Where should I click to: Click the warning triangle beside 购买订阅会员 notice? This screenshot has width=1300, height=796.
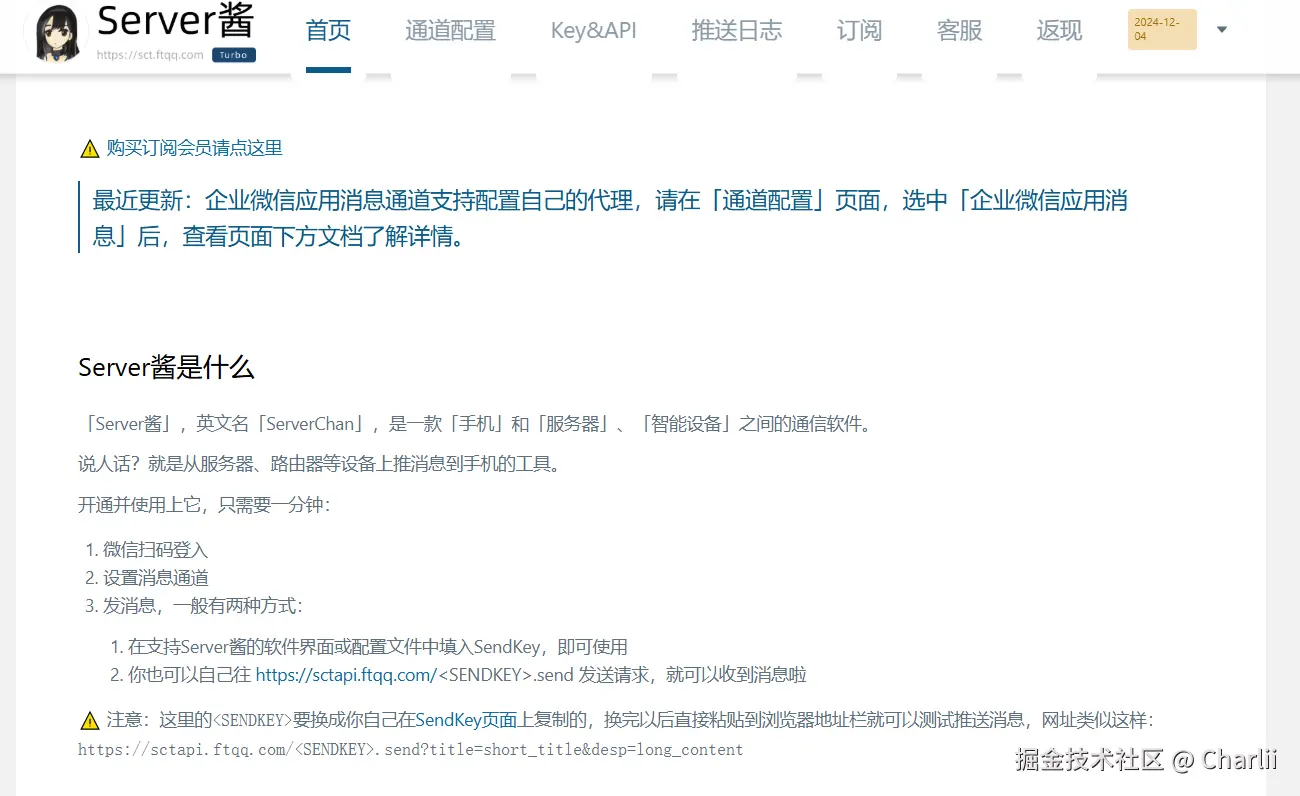89,148
